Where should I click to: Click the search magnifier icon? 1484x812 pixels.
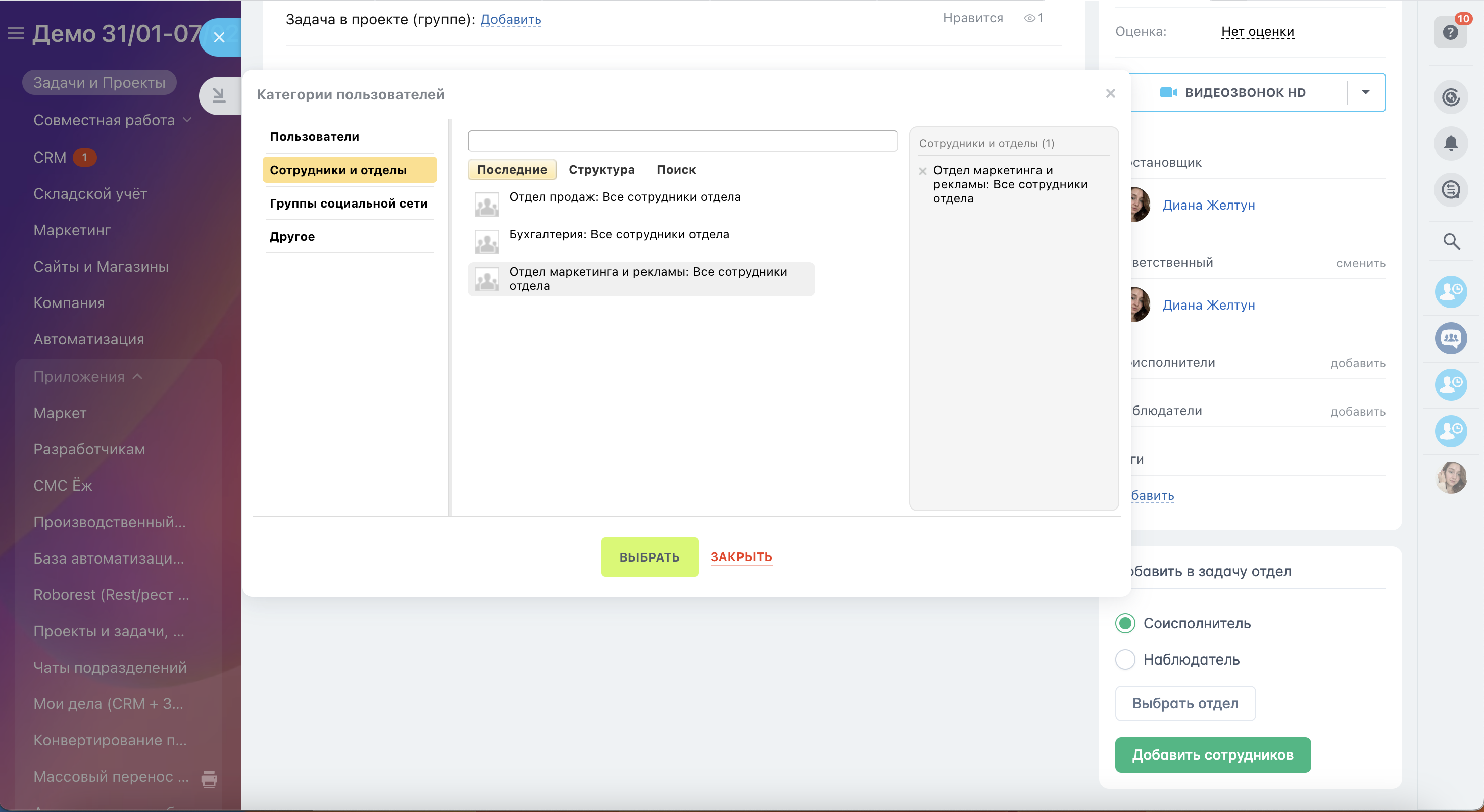[1451, 241]
